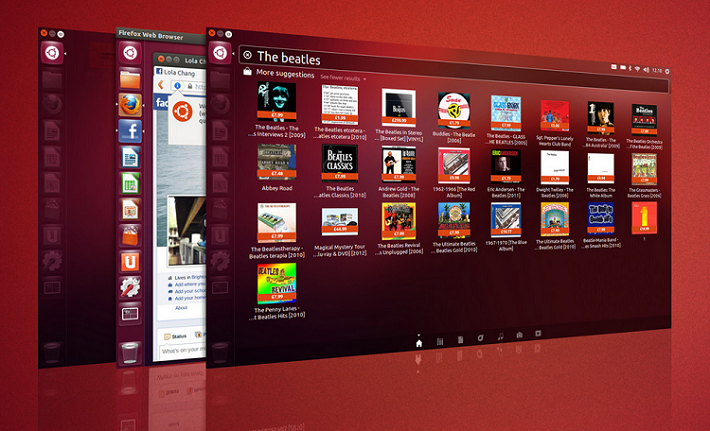
Task: Clear the Dash search with the circled X
Action: (x=247, y=55)
